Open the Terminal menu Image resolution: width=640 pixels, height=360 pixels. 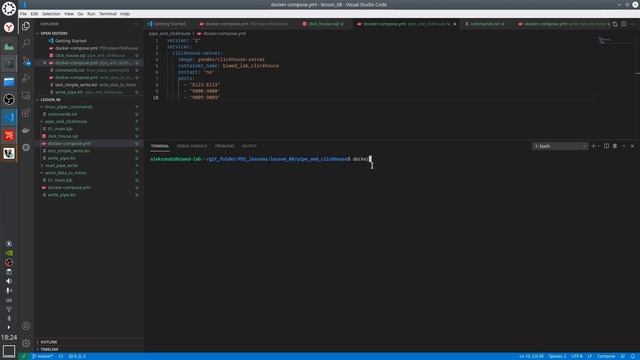(x=108, y=14)
